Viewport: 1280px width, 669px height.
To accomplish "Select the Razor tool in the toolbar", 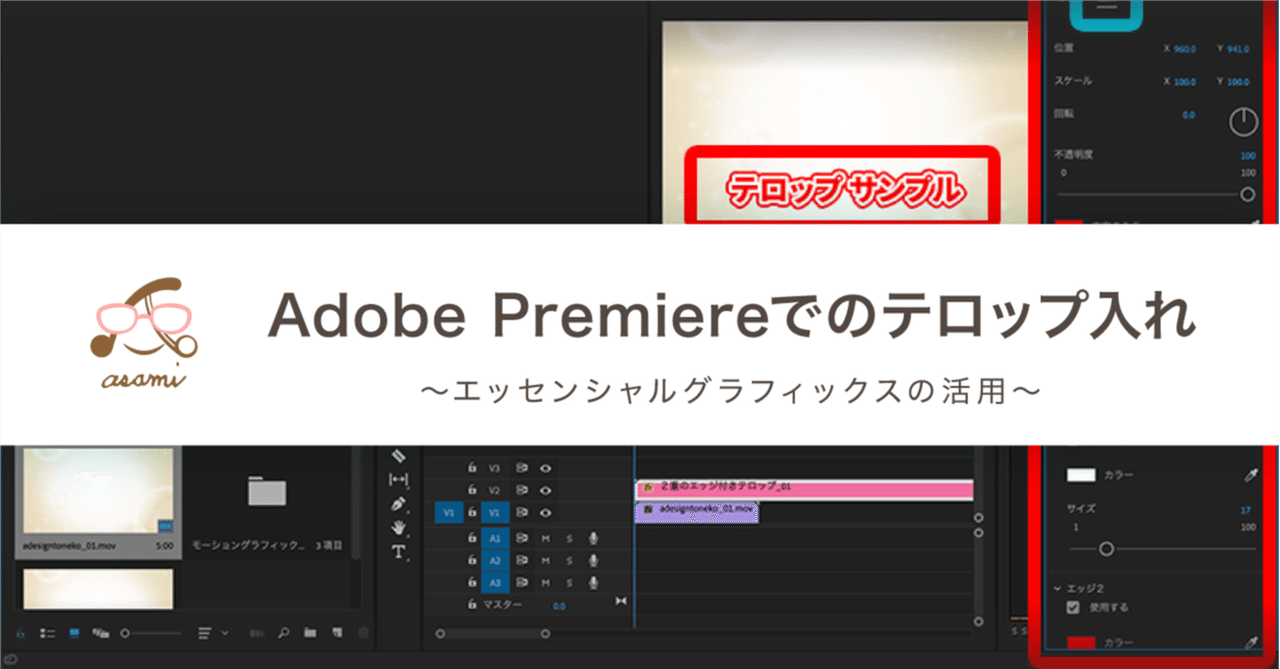I will (398, 456).
